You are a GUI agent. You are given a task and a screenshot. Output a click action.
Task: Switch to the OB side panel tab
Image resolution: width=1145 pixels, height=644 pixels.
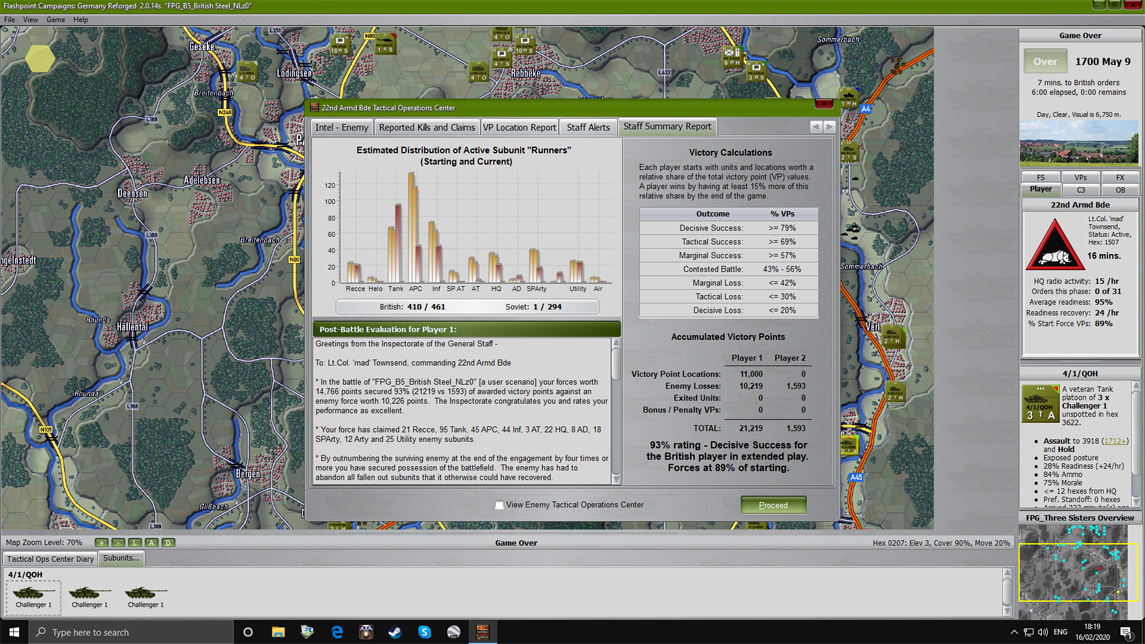(x=1119, y=189)
